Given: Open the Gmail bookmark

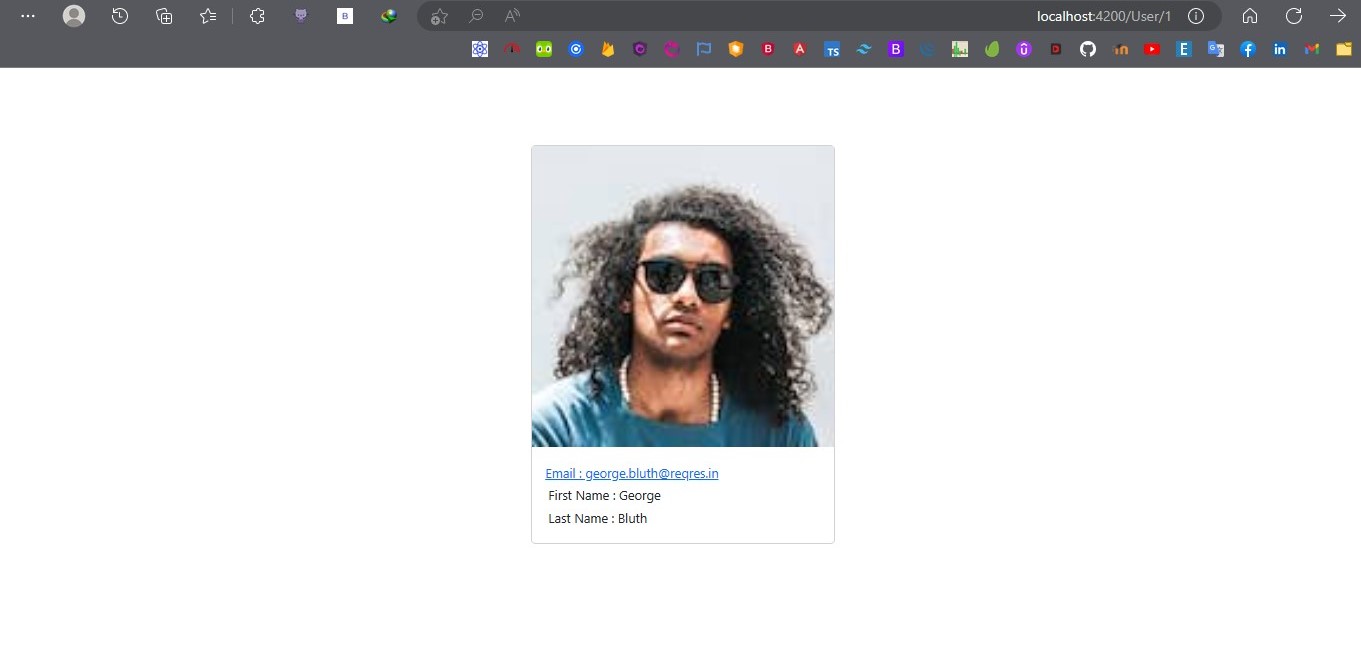Looking at the screenshot, I should (1311, 48).
